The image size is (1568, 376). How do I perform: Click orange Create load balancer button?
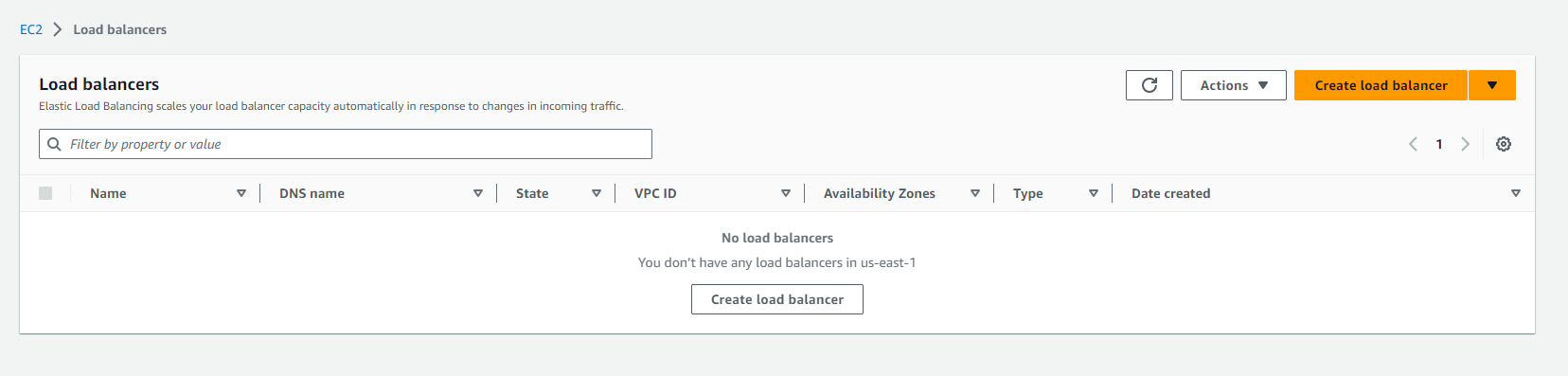pyautogui.click(x=1381, y=85)
